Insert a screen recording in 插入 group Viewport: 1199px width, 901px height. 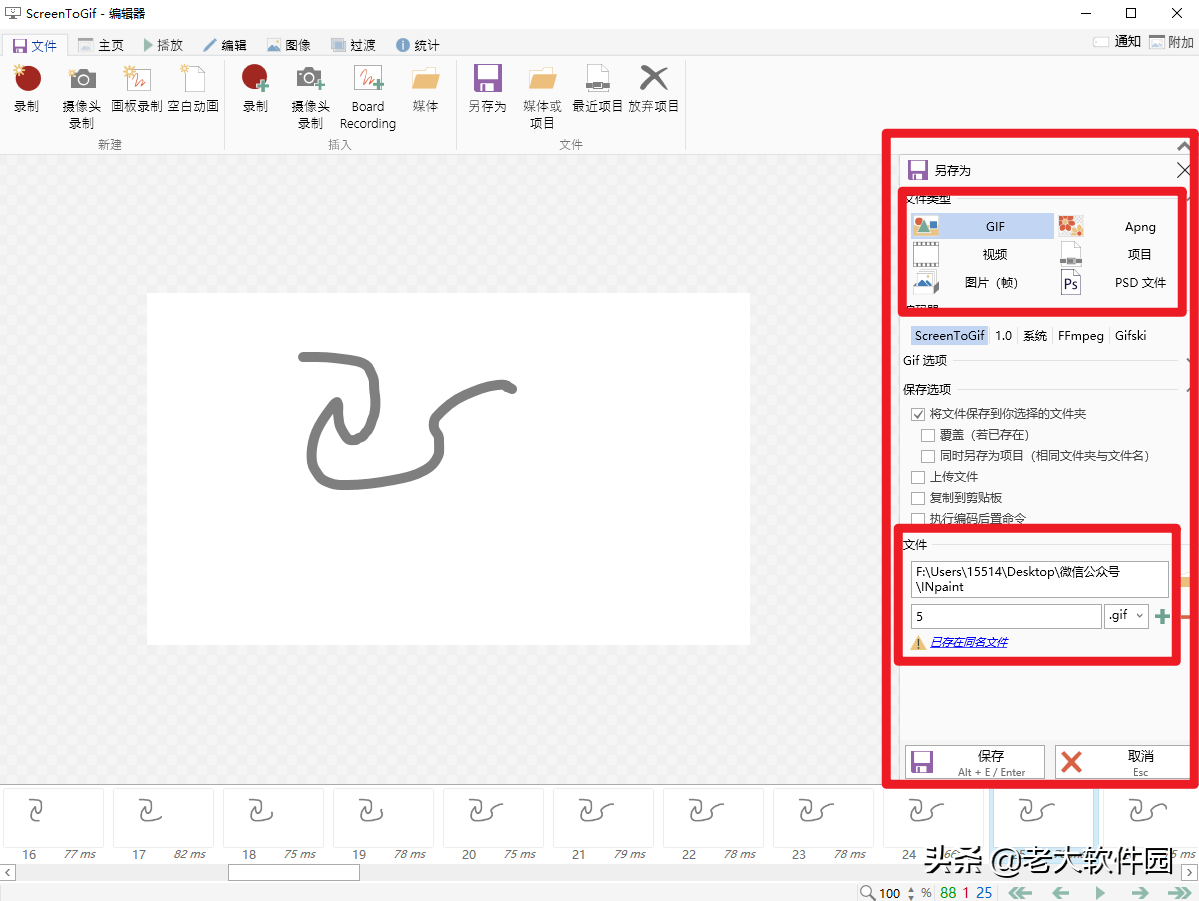[255, 89]
